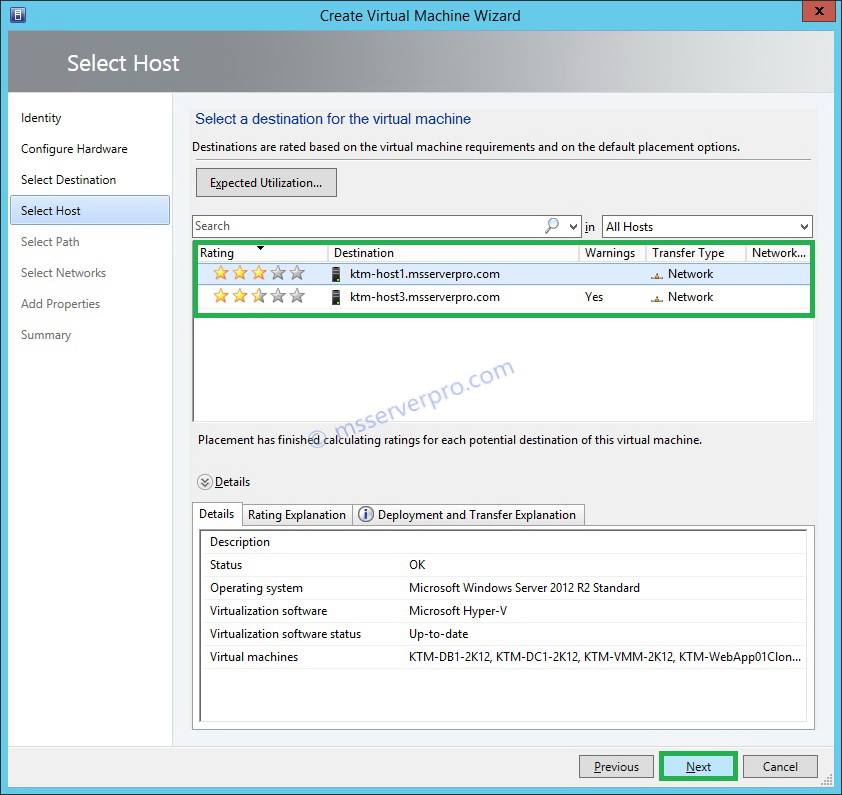Click the Add Properties step
Image resolution: width=842 pixels, height=795 pixels.
pyautogui.click(x=60, y=303)
